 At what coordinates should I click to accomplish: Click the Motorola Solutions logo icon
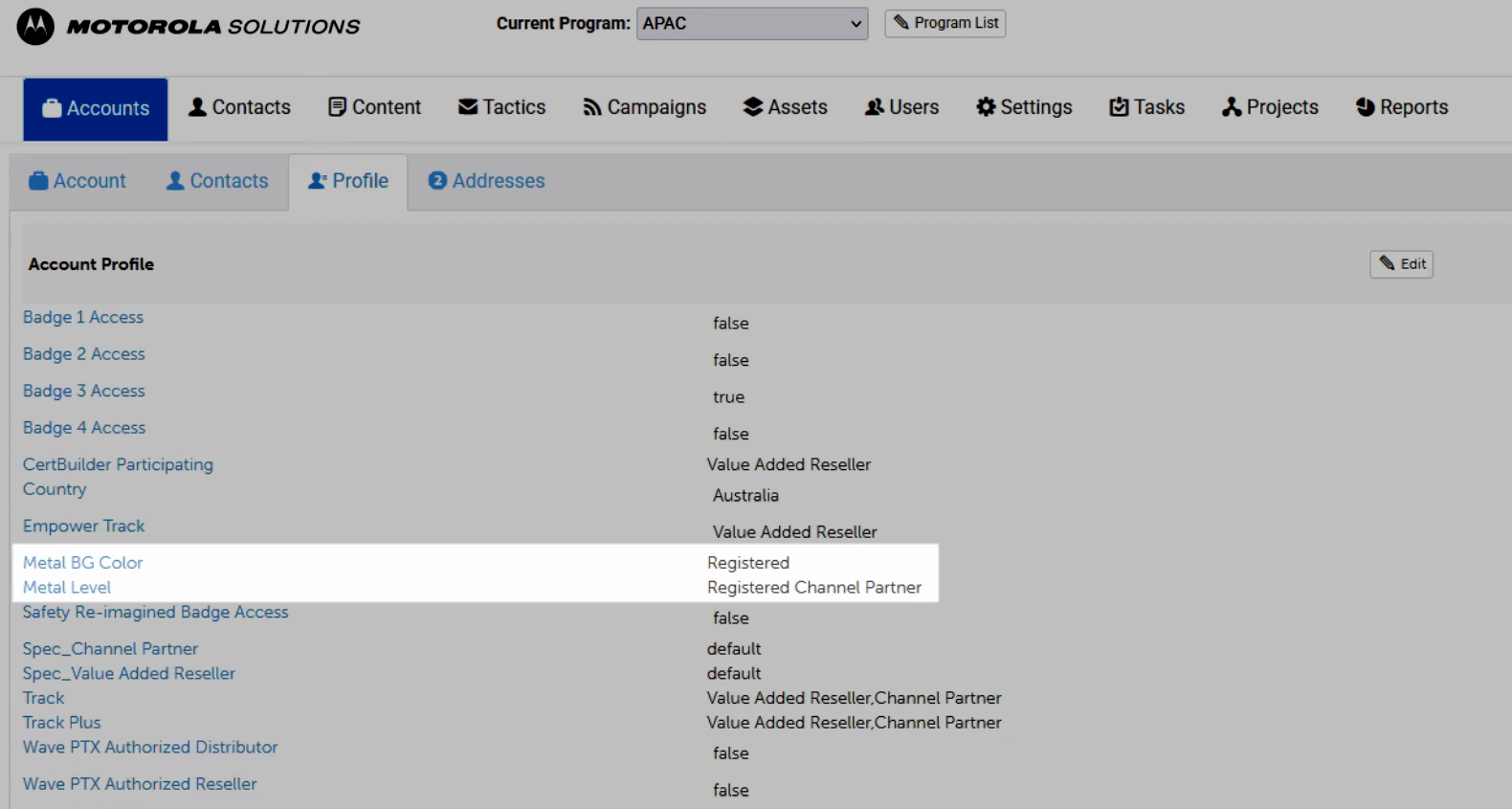point(35,27)
